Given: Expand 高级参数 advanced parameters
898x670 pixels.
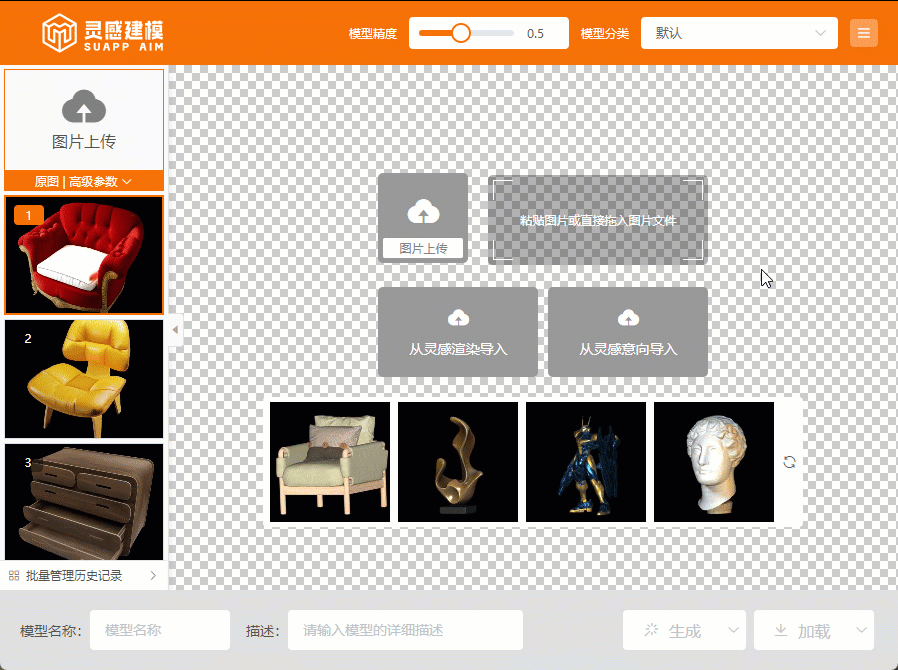Looking at the screenshot, I should (100, 182).
